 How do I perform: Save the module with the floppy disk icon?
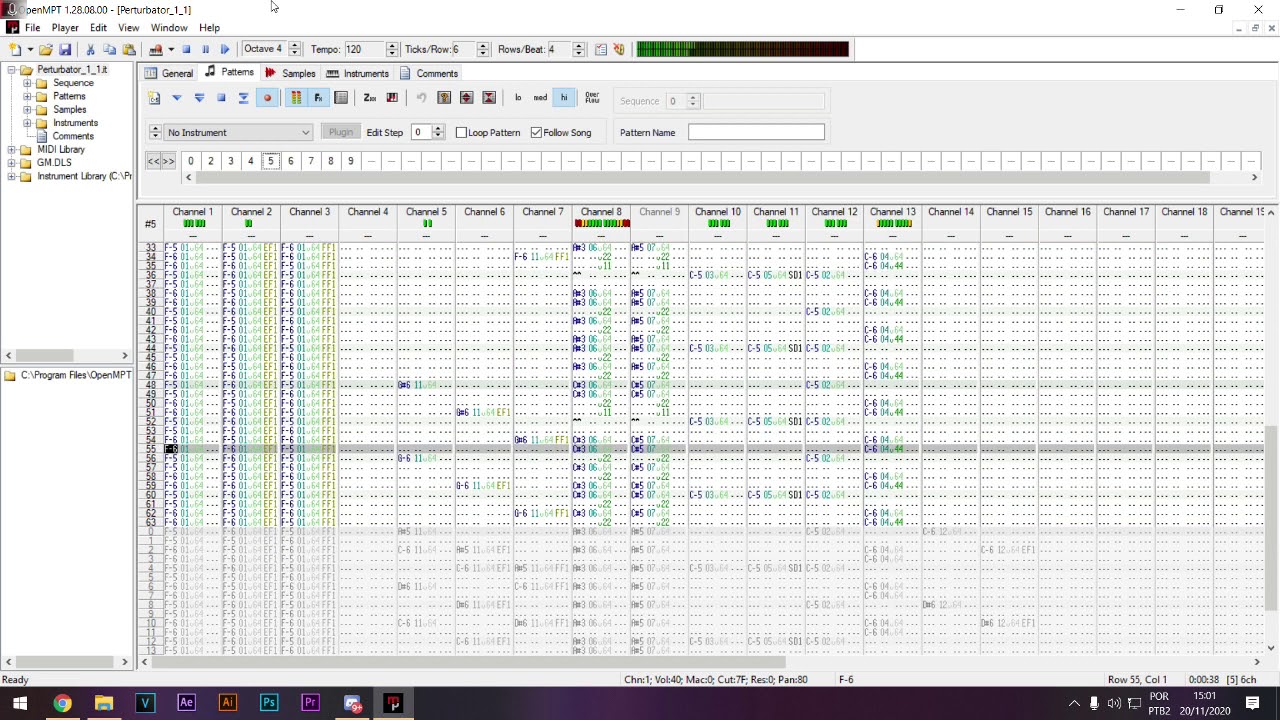(x=65, y=49)
